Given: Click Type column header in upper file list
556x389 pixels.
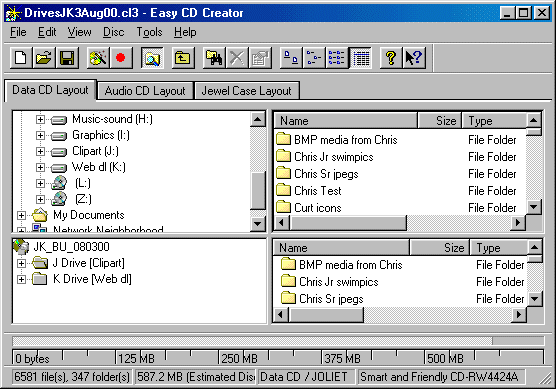Looking at the screenshot, I should 494,121.
